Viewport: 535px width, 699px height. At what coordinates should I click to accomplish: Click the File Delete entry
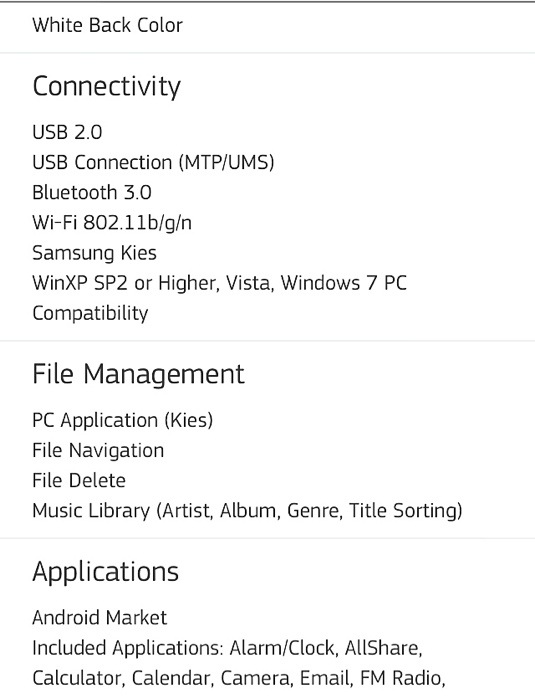tap(79, 481)
